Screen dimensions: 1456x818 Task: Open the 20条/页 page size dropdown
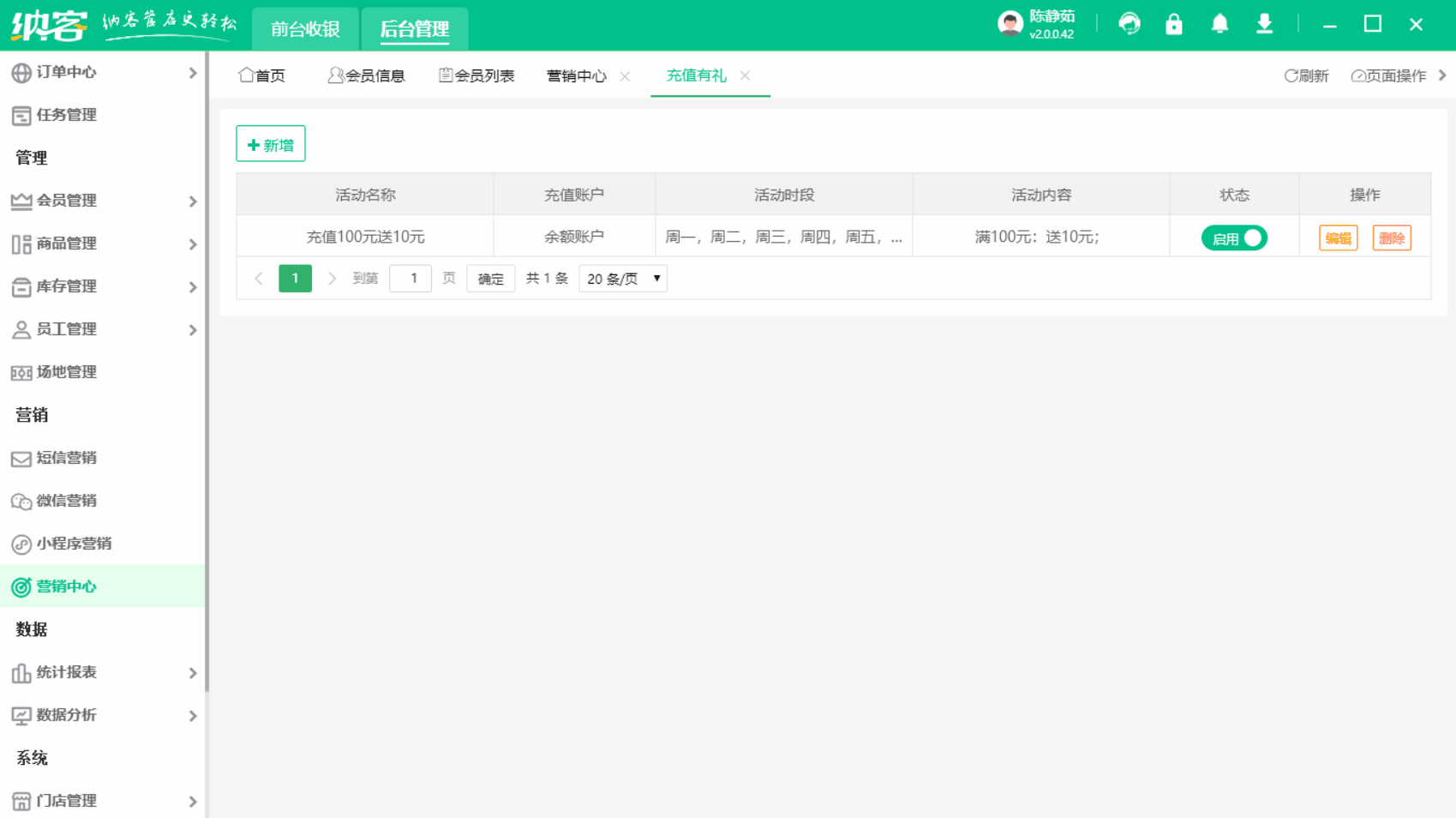coord(622,278)
